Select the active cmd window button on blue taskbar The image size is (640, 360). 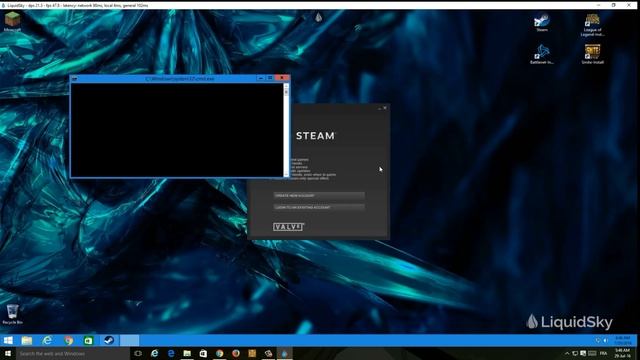pyautogui.click(x=129, y=340)
